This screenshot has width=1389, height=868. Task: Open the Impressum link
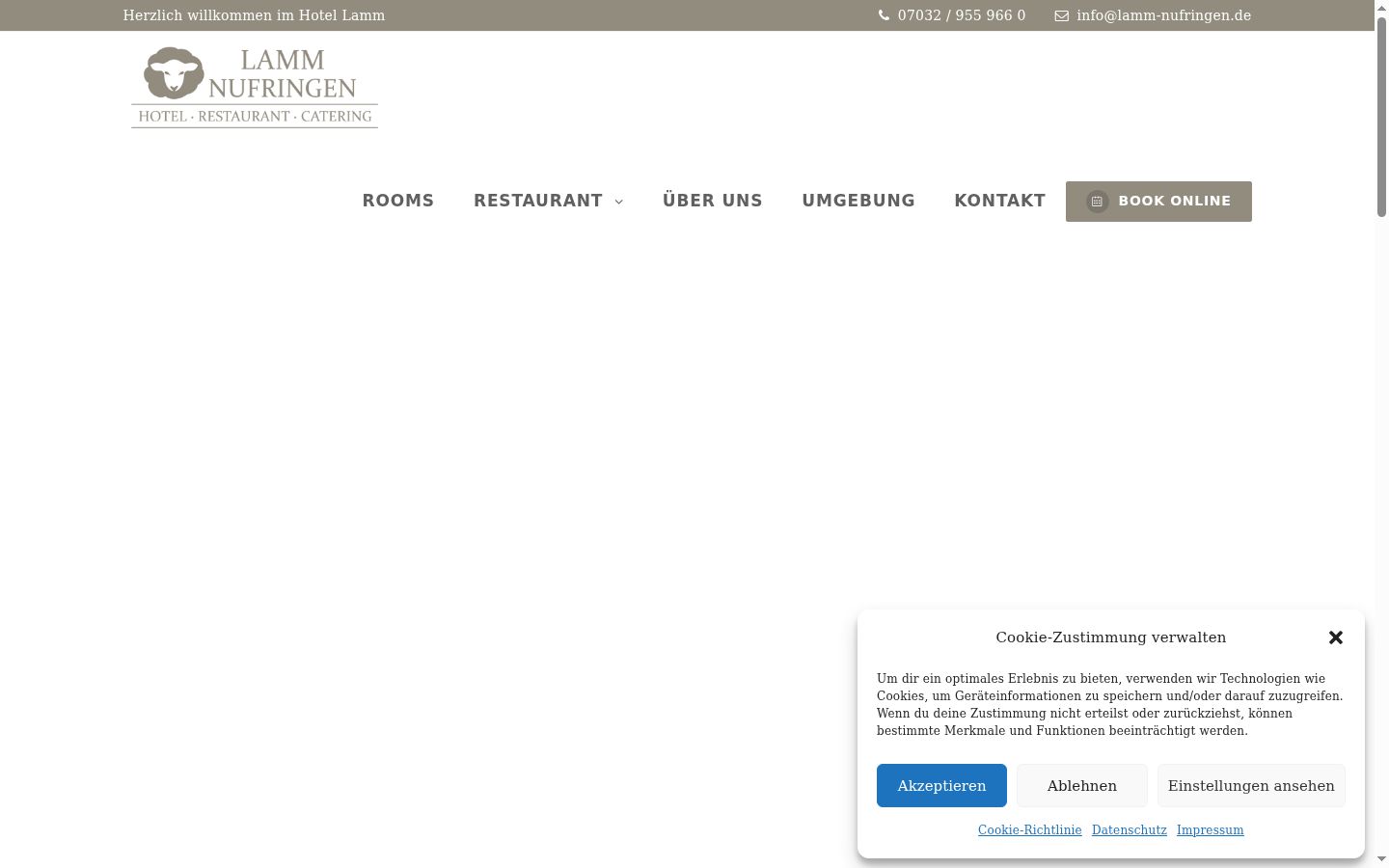[1210, 829]
